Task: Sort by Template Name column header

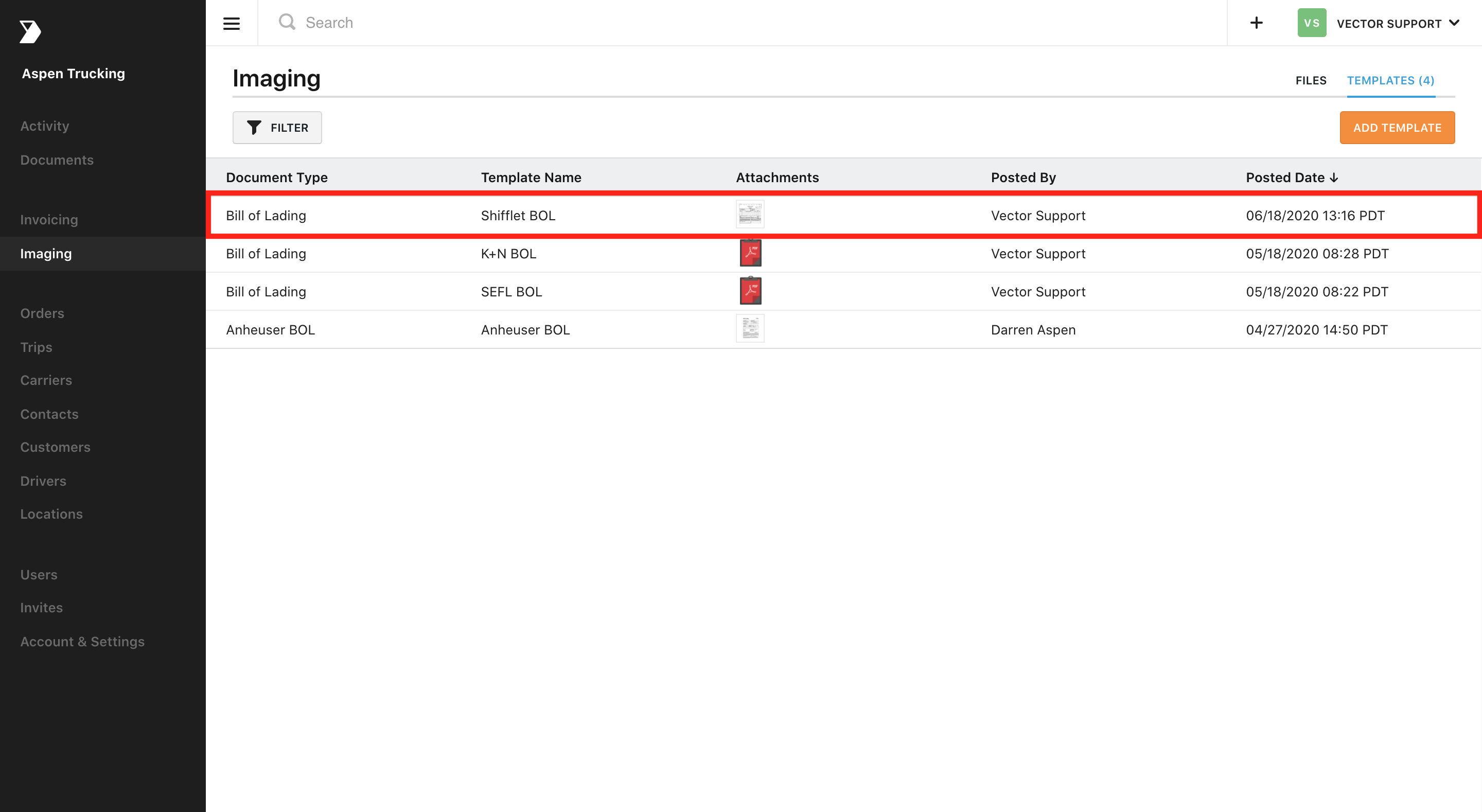Action: 531,178
